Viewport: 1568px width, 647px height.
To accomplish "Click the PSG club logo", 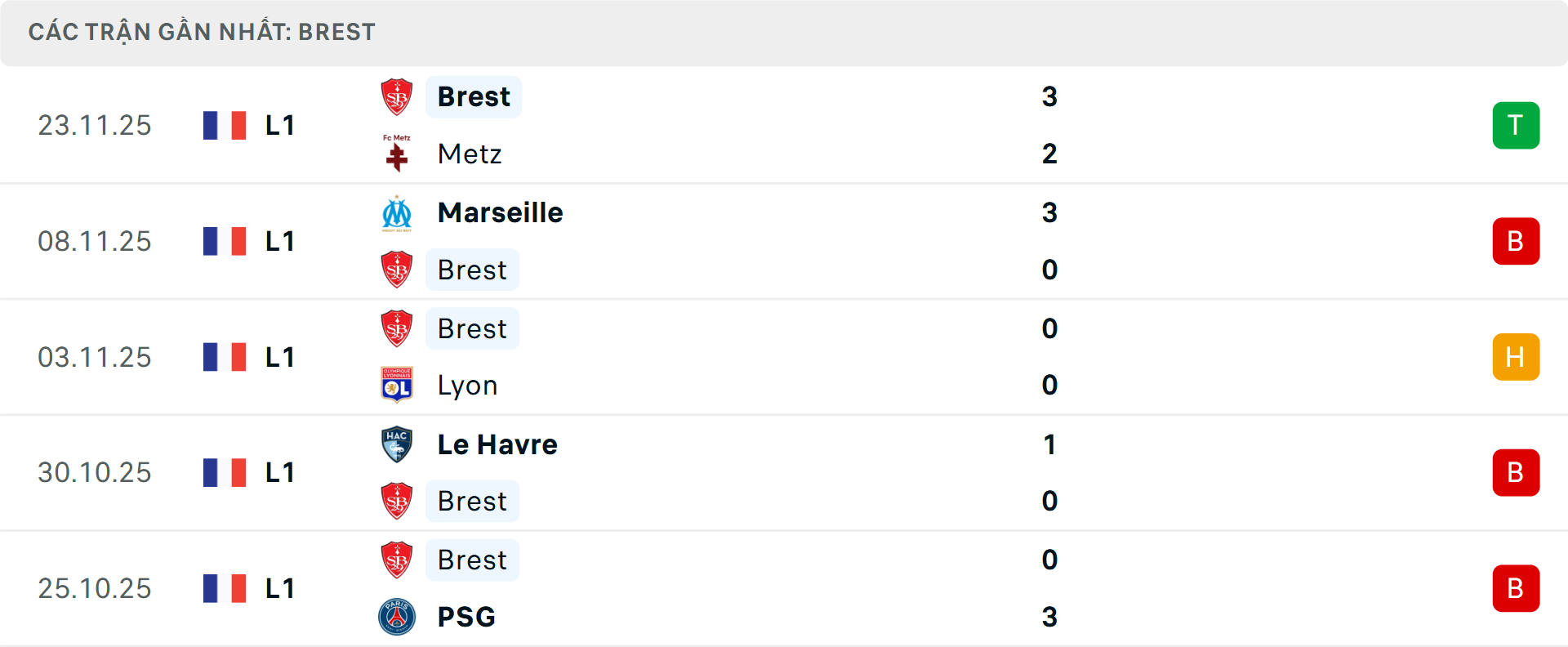I will (x=397, y=617).
